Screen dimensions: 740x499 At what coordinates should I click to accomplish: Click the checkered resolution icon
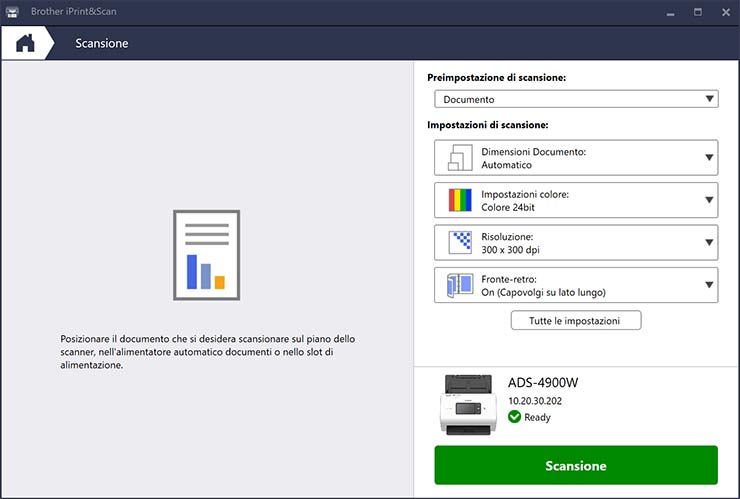point(460,242)
